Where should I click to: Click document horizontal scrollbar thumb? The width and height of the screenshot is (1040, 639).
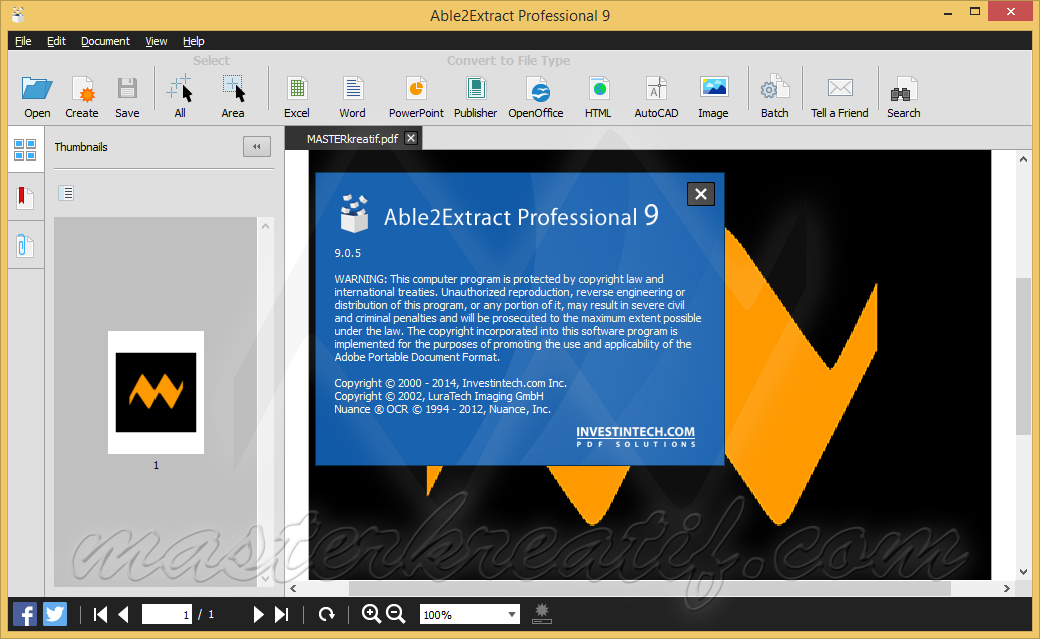pos(650,589)
